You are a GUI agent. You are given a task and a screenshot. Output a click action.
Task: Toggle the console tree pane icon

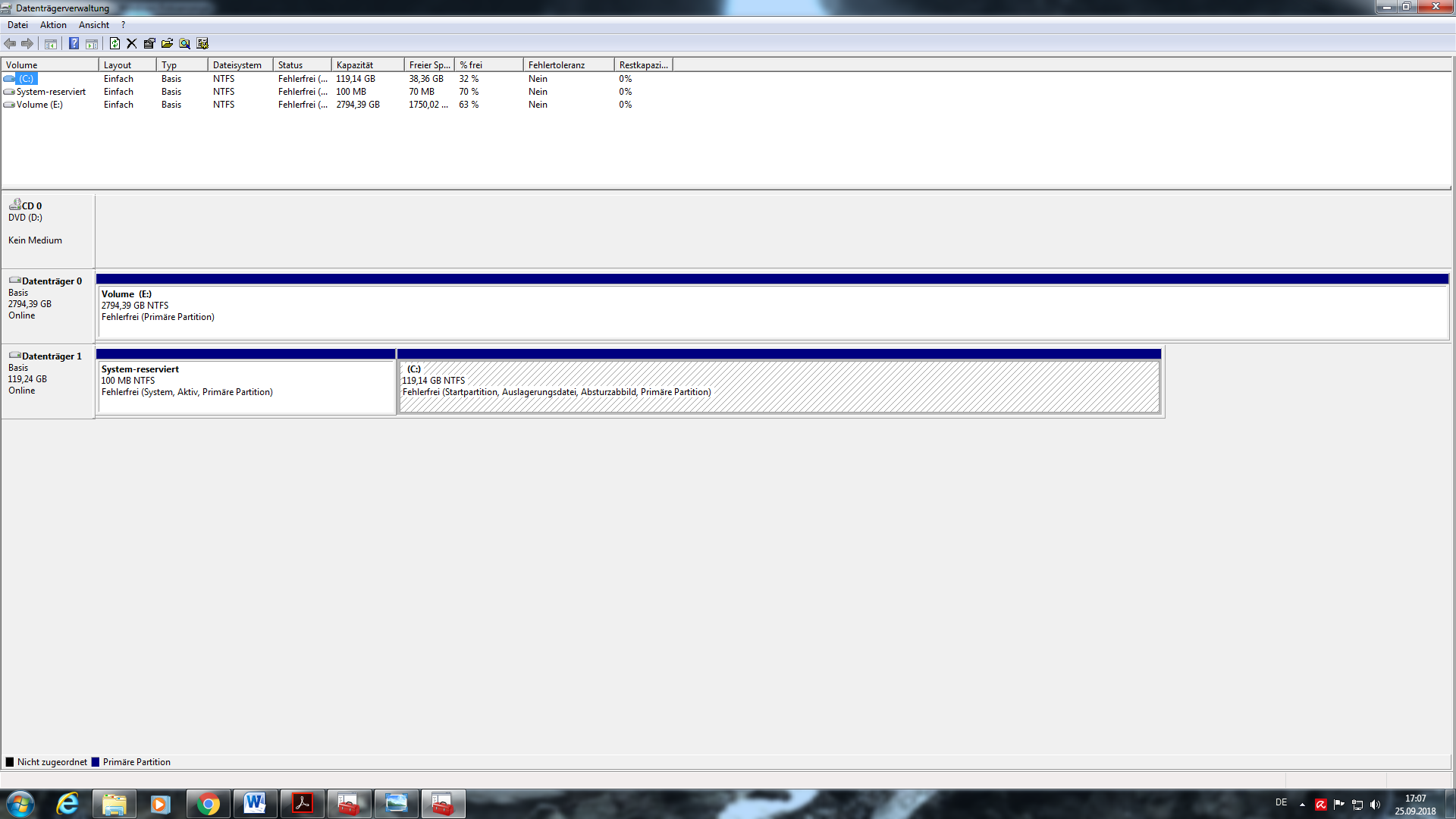tap(51, 43)
